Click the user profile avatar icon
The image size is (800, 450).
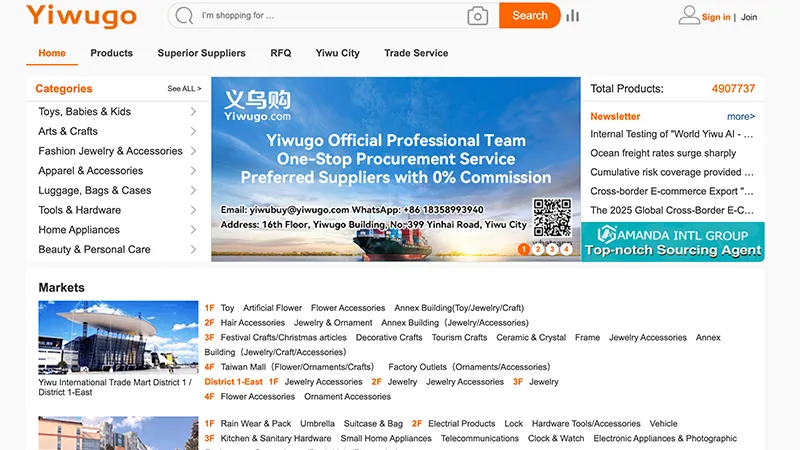pos(689,15)
